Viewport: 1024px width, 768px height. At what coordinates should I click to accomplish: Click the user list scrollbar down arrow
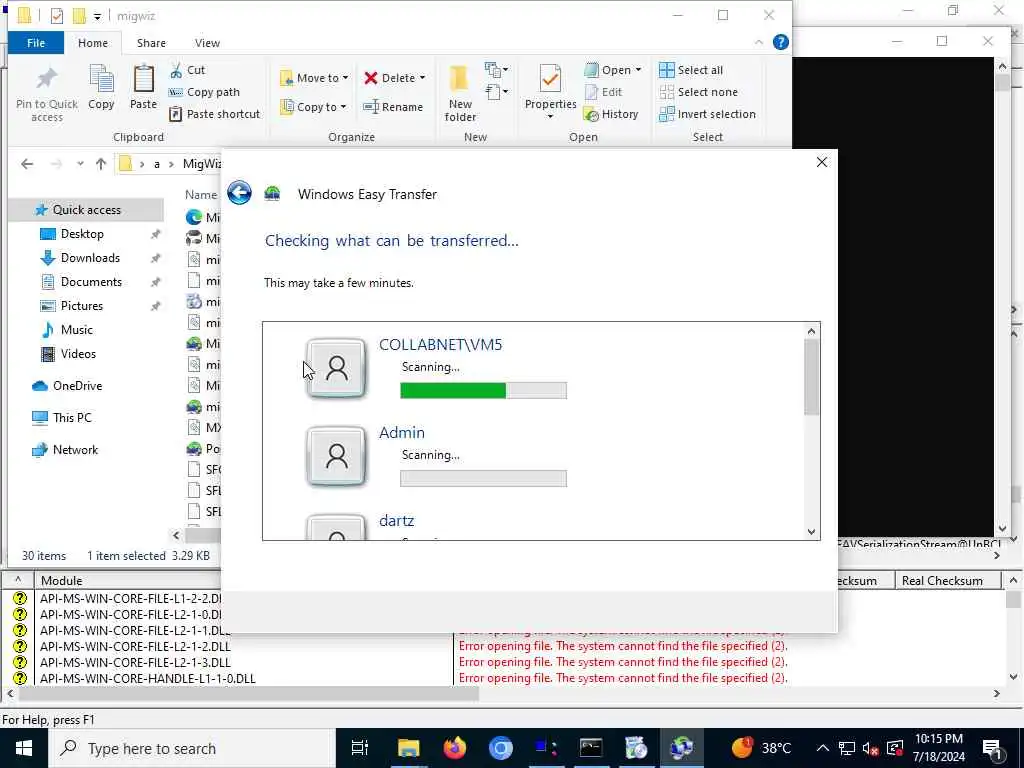(811, 532)
